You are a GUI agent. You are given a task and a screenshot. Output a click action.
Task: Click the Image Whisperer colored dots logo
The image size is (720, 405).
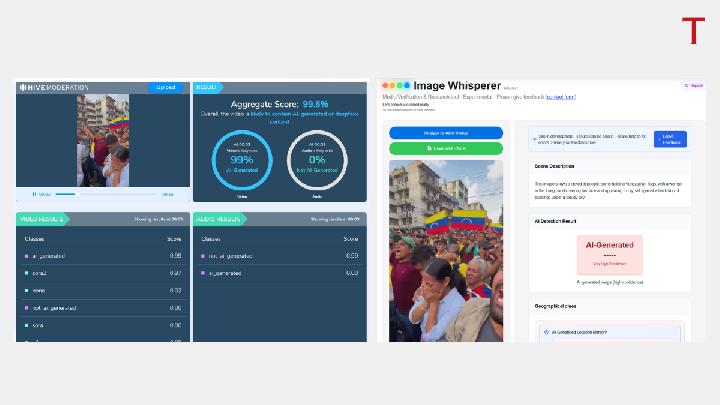click(396, 86)
